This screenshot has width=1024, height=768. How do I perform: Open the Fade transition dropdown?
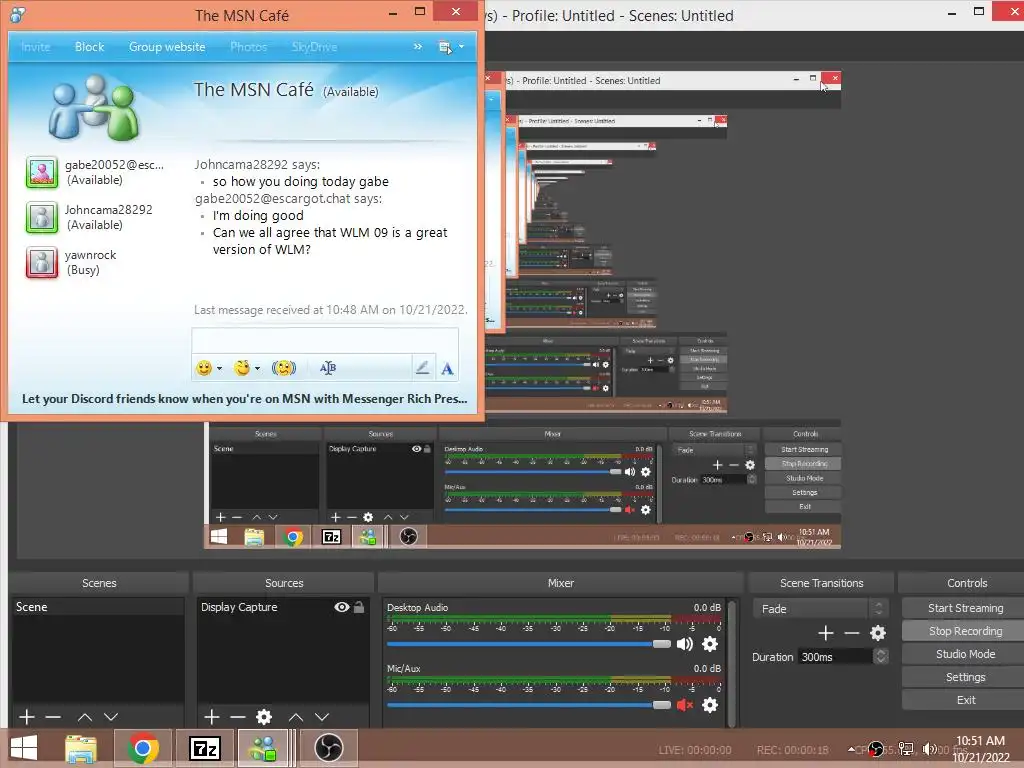click(820, 609)
